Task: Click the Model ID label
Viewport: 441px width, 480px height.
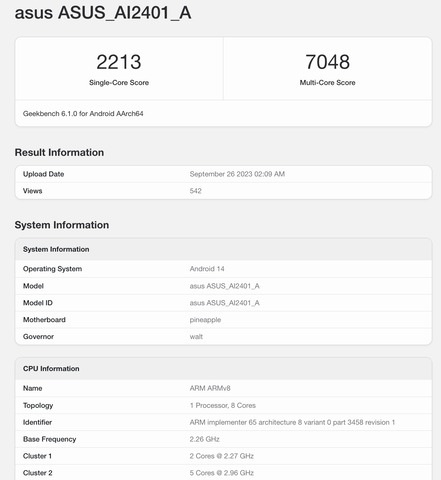Action: (x=38, y=303)
